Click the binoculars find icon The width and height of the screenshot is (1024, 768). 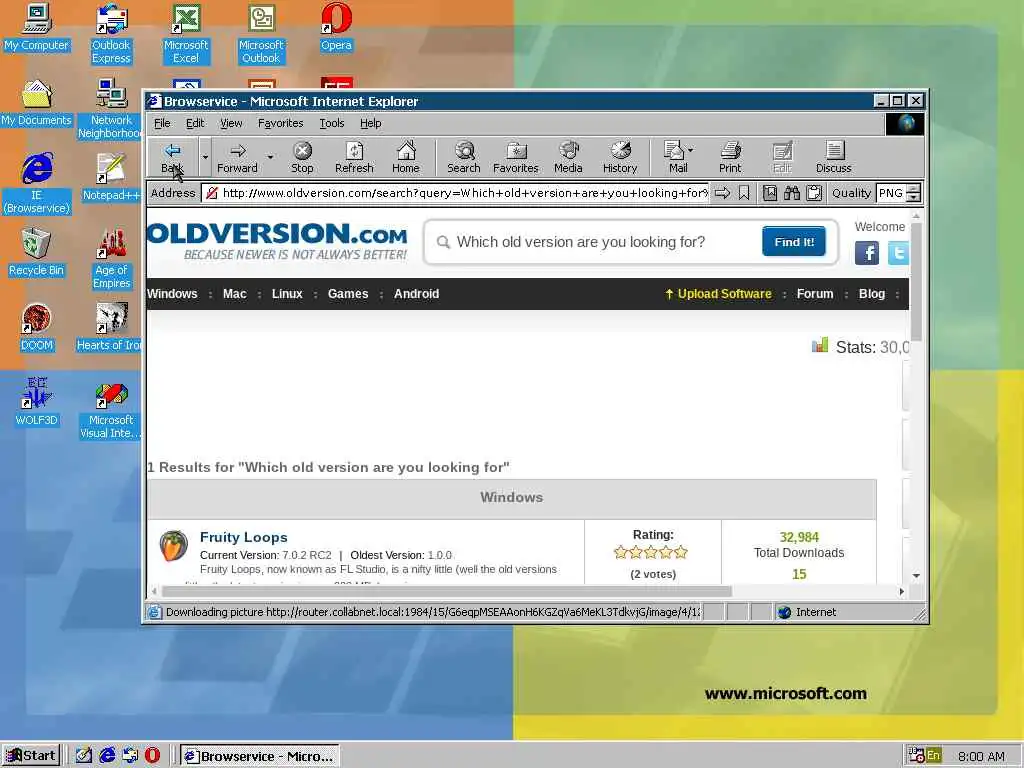click(792, 193)
